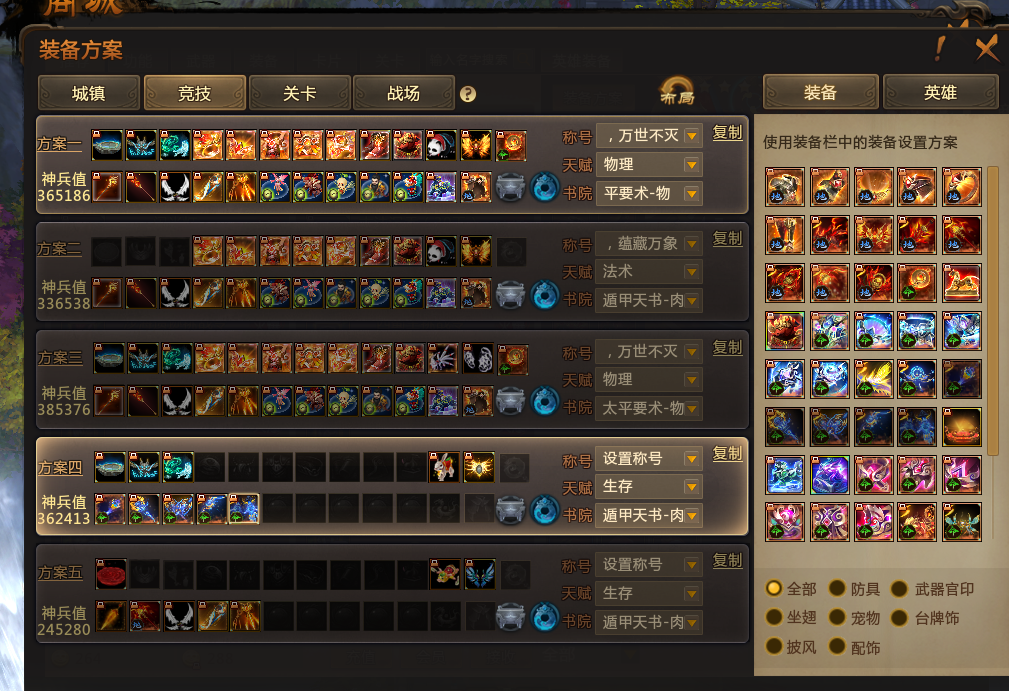Select the rabbit pet icon in 方案四

pyautogui.click(x=445, y=467)
